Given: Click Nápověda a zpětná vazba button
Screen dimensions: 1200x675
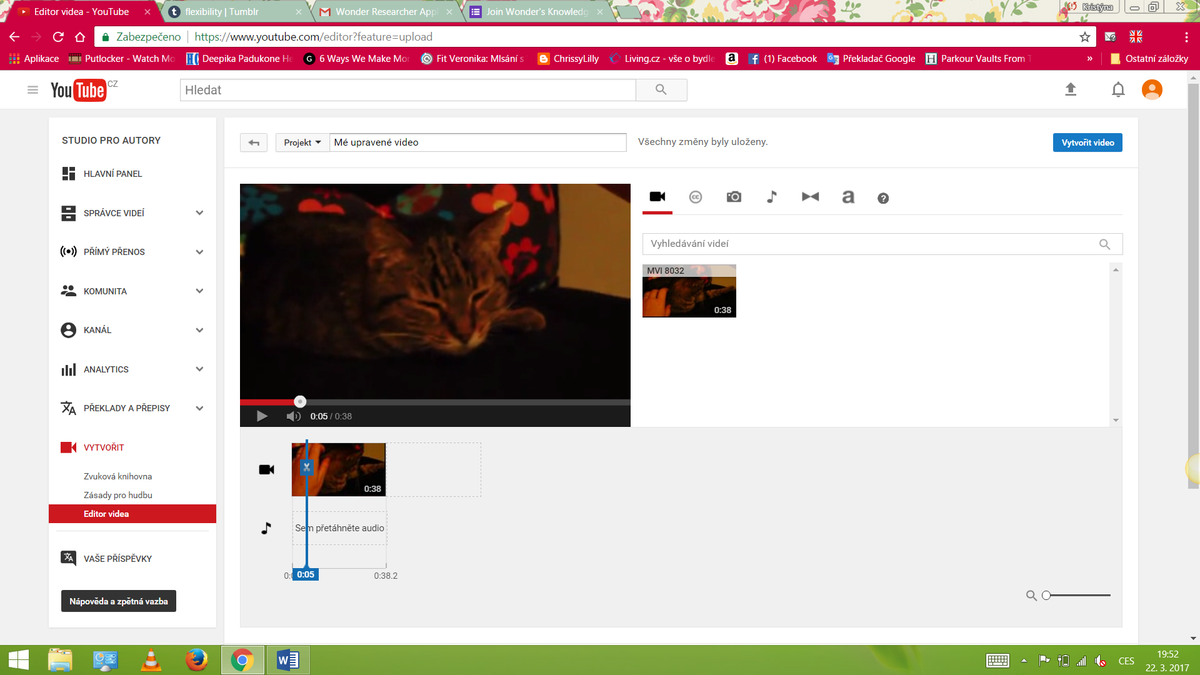Looking at the screenshot, I should click(x=118, y=602).
